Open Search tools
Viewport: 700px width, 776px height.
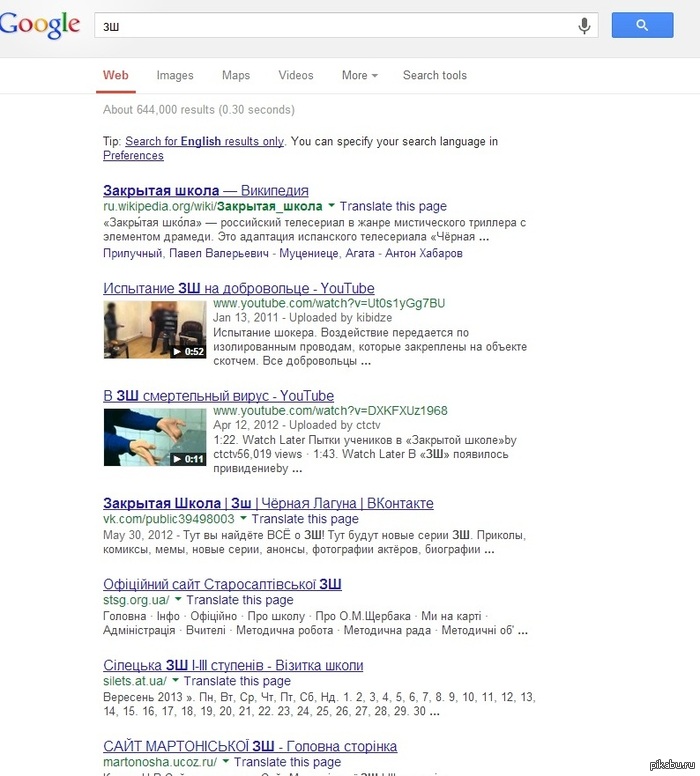coord(435,75)
